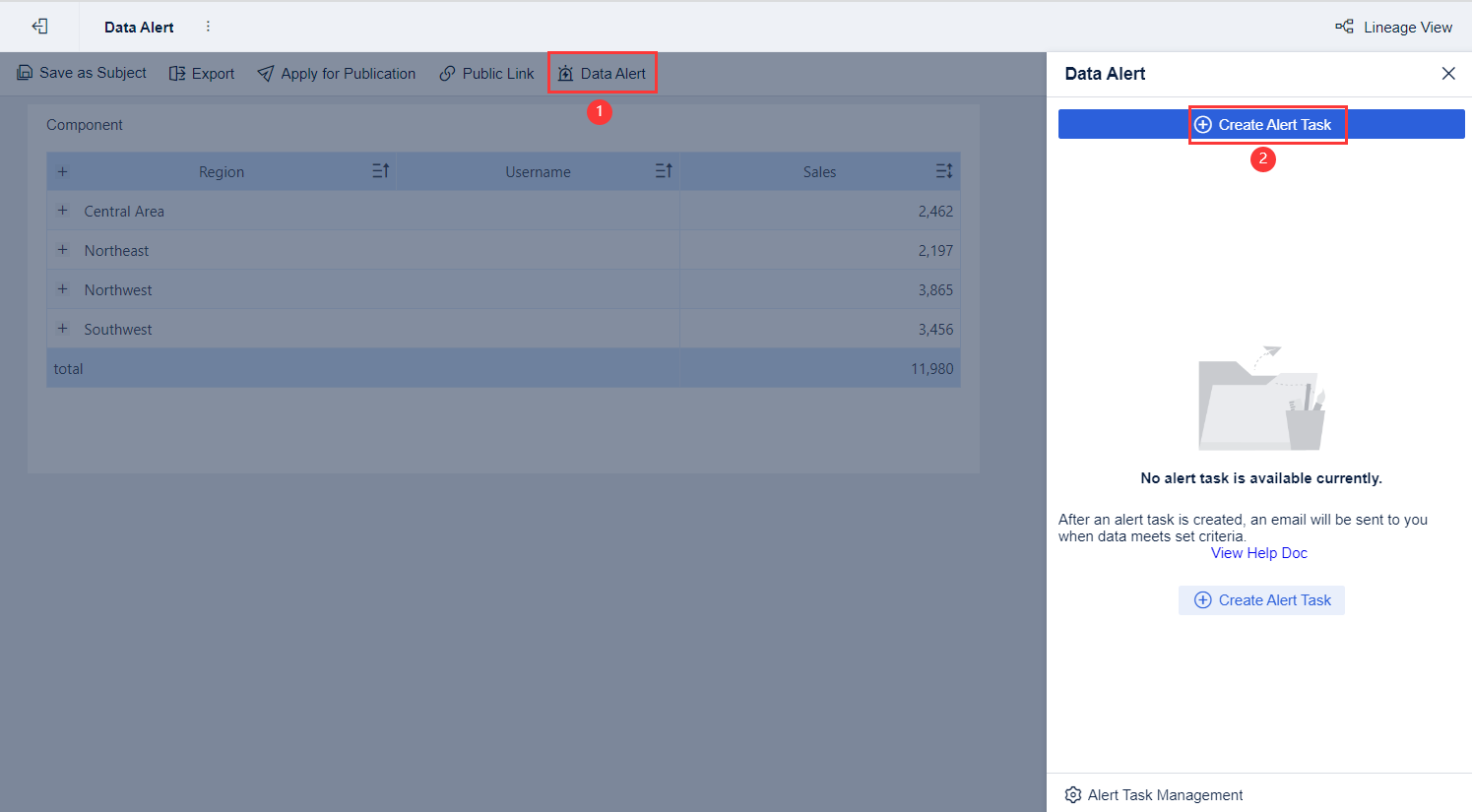Select Apply for Publication
This screenshot has width=1472, height=812.
(336, 73)
